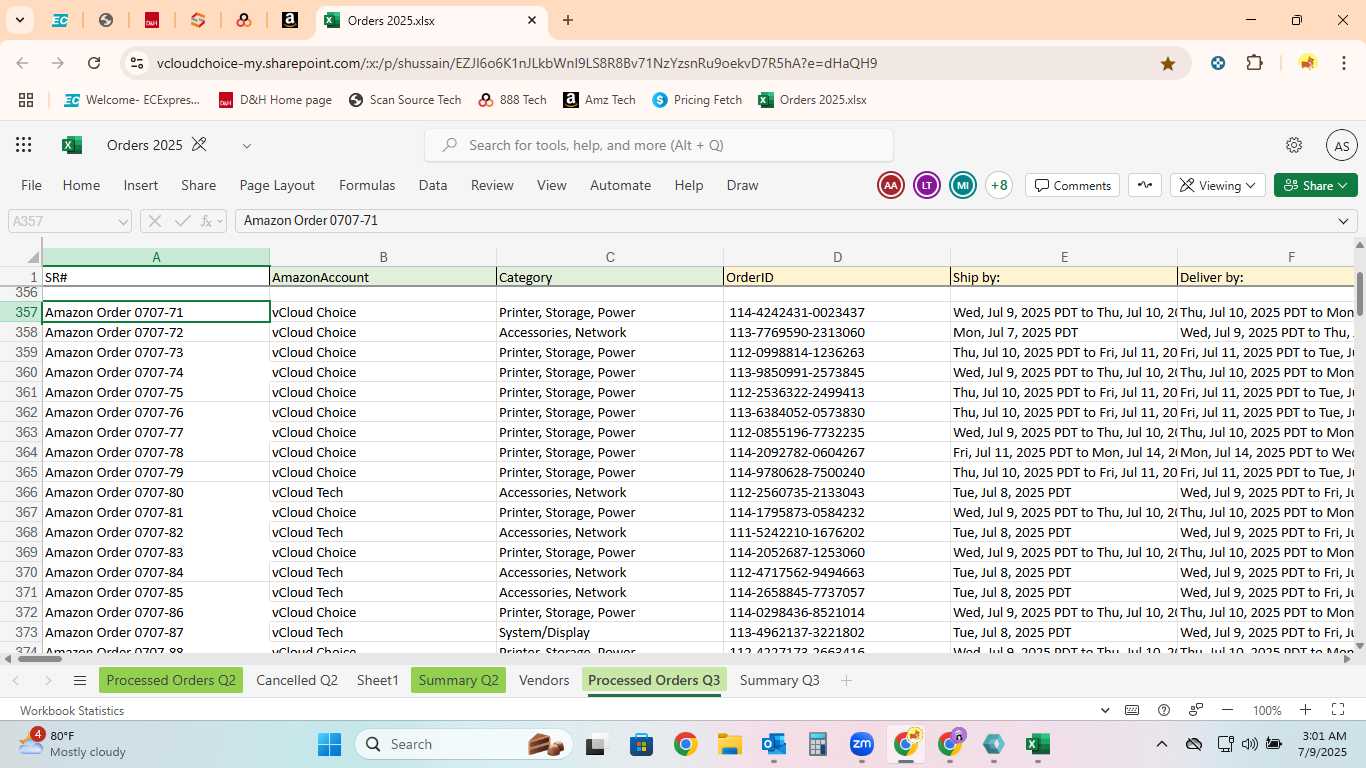The image size is (1366, 768).
Task: Click the insert function fx icon
Action: [x=207, y=221]
